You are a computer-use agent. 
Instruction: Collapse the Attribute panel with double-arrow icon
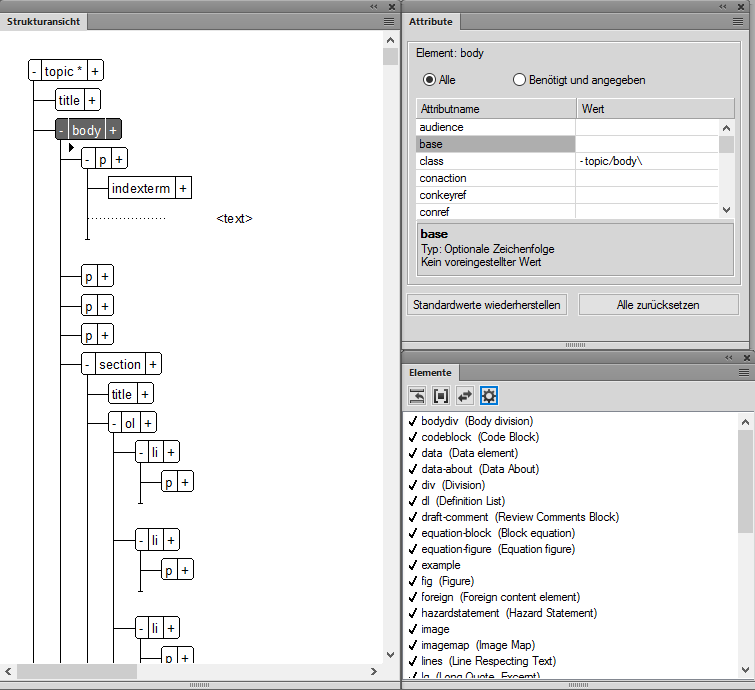point(722,6)
